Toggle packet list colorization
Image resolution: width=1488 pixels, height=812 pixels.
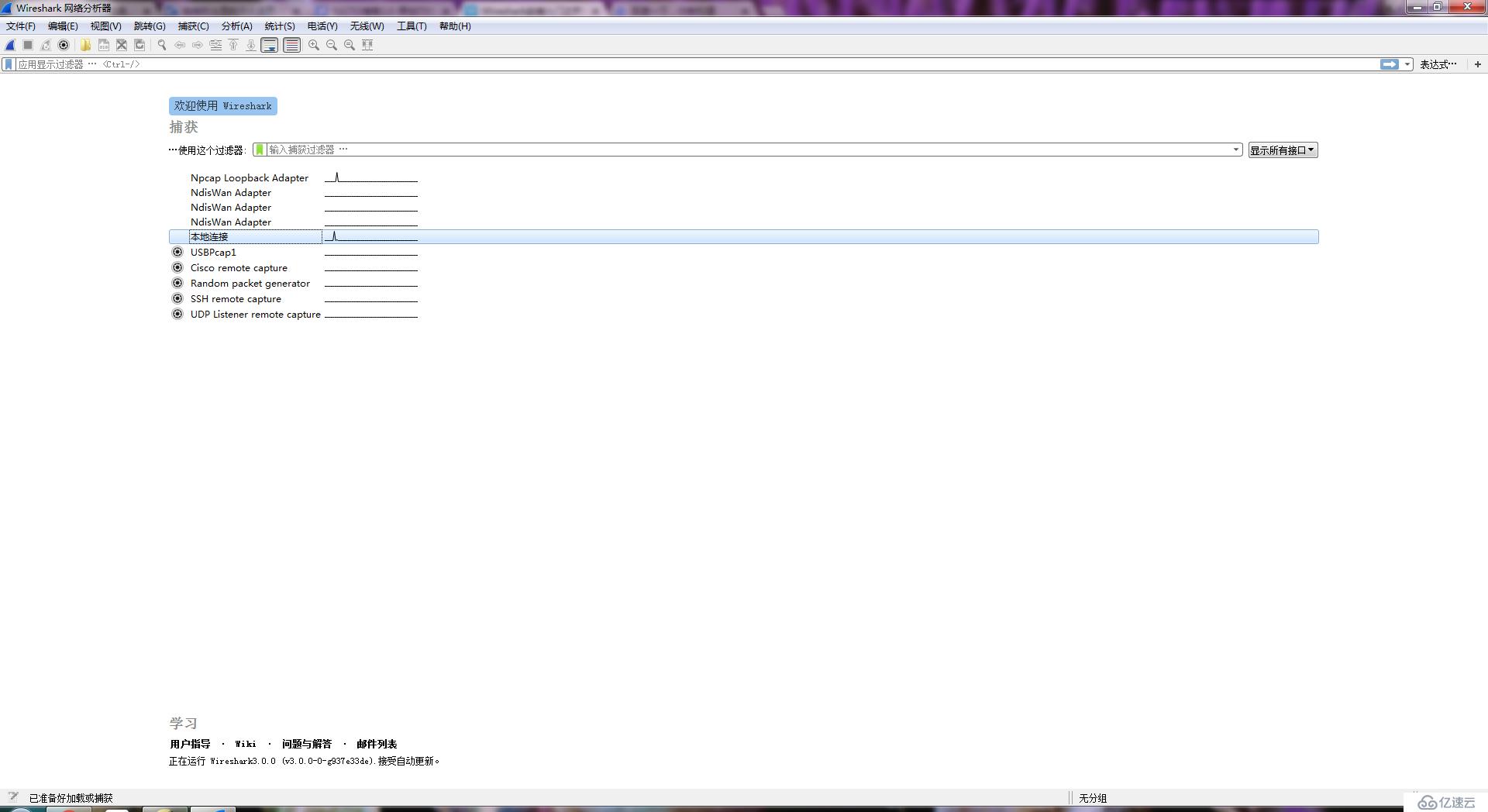point(291,45)
